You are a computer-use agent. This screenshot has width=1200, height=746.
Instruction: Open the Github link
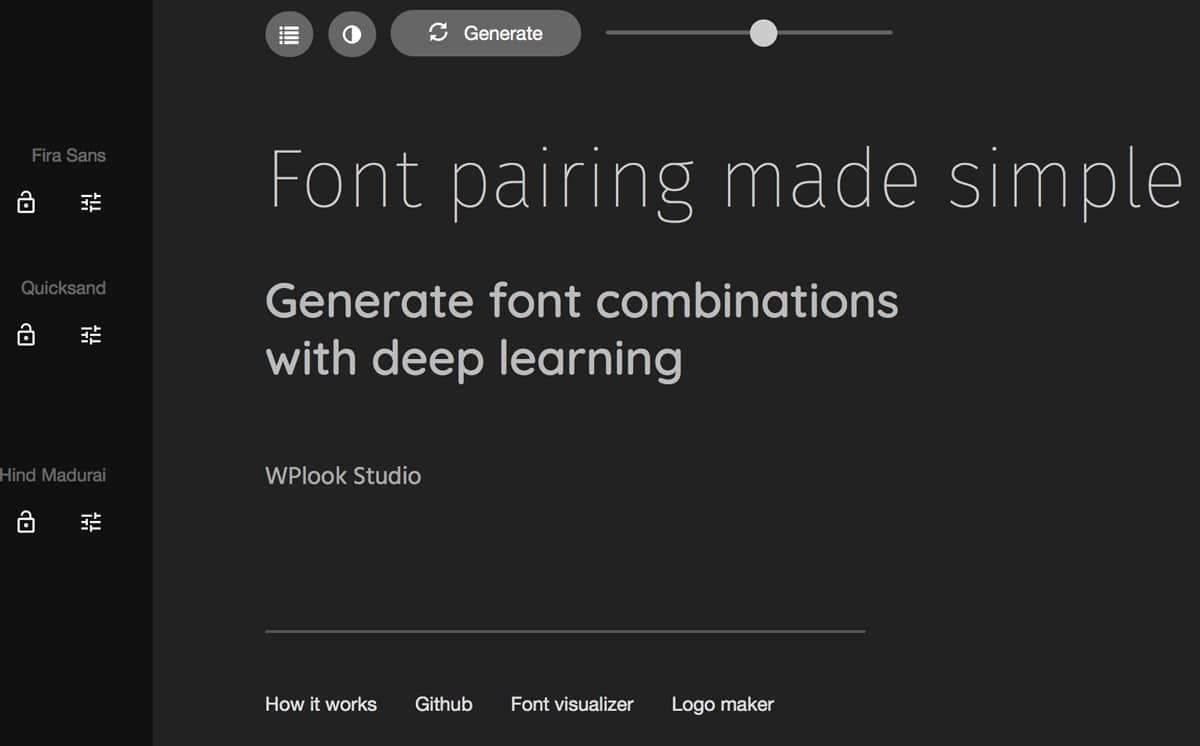444,704
